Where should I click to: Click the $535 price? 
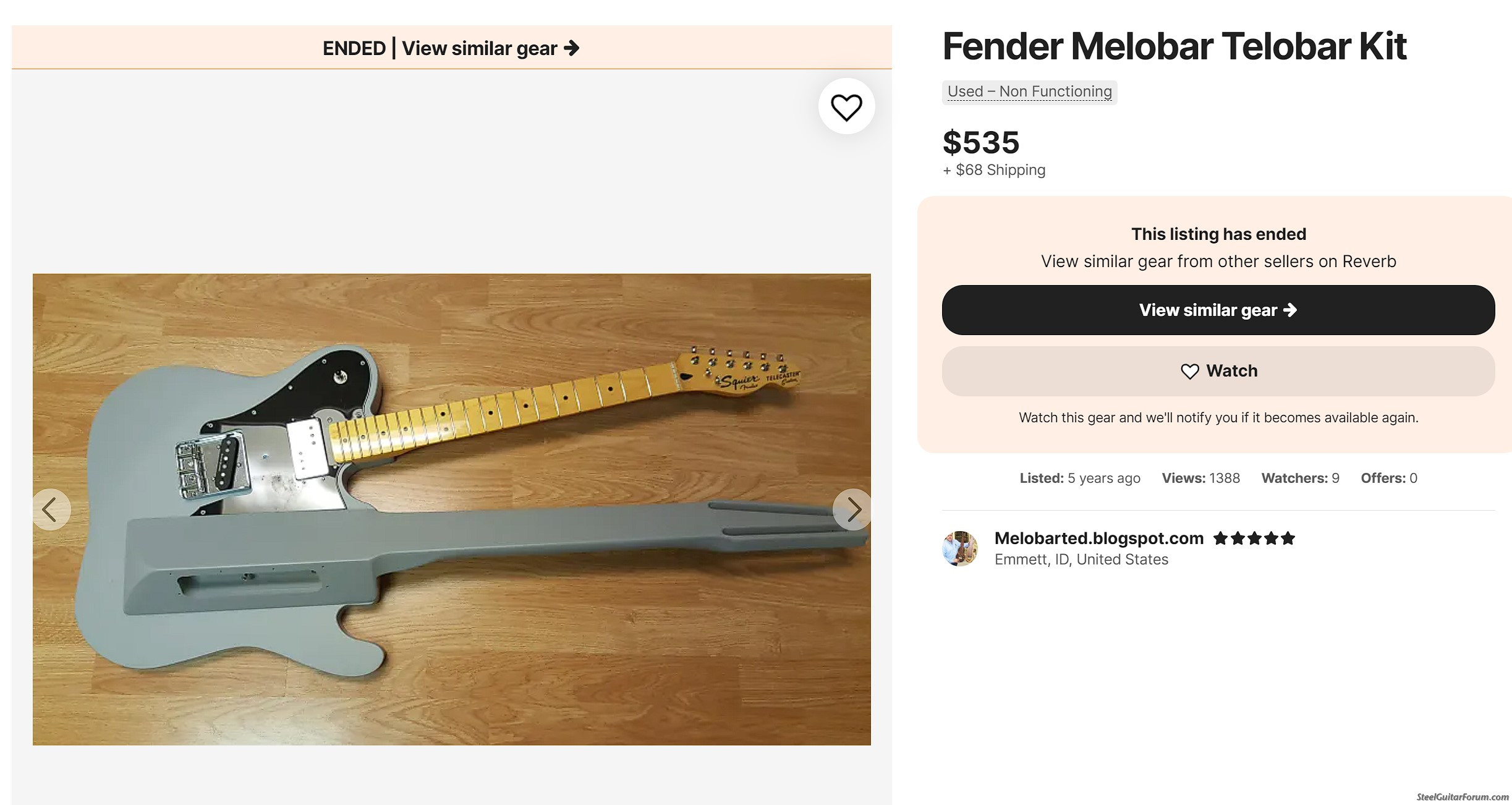click(980, 142)
